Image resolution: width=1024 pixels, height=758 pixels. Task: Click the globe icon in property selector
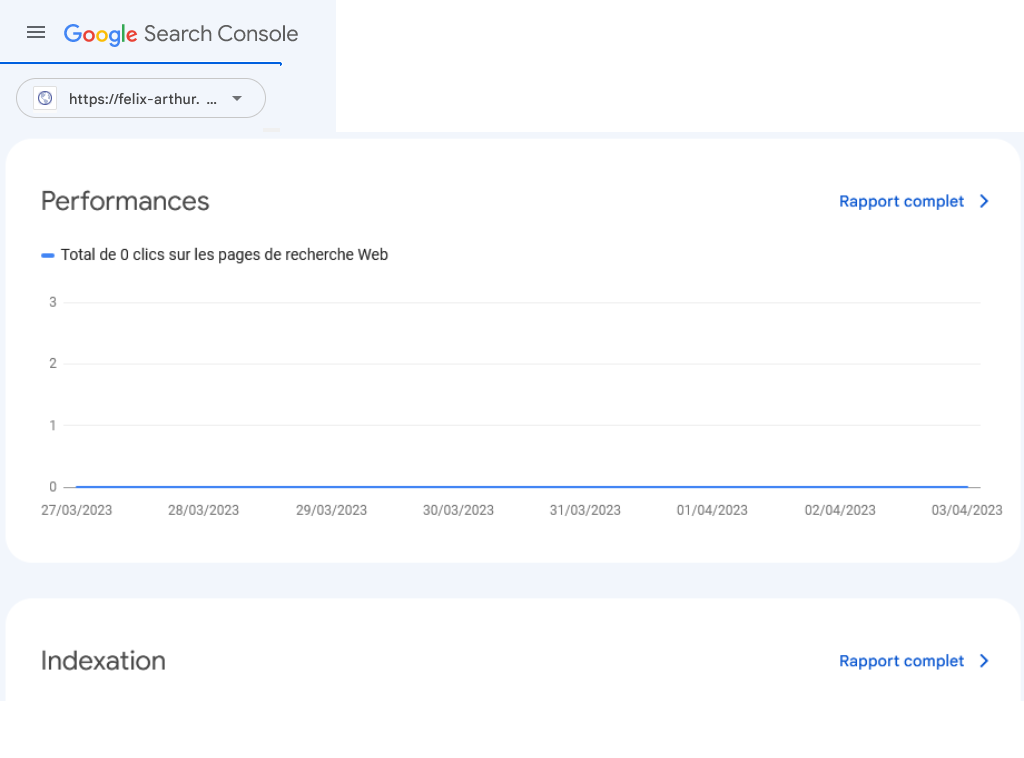(45, 99)
